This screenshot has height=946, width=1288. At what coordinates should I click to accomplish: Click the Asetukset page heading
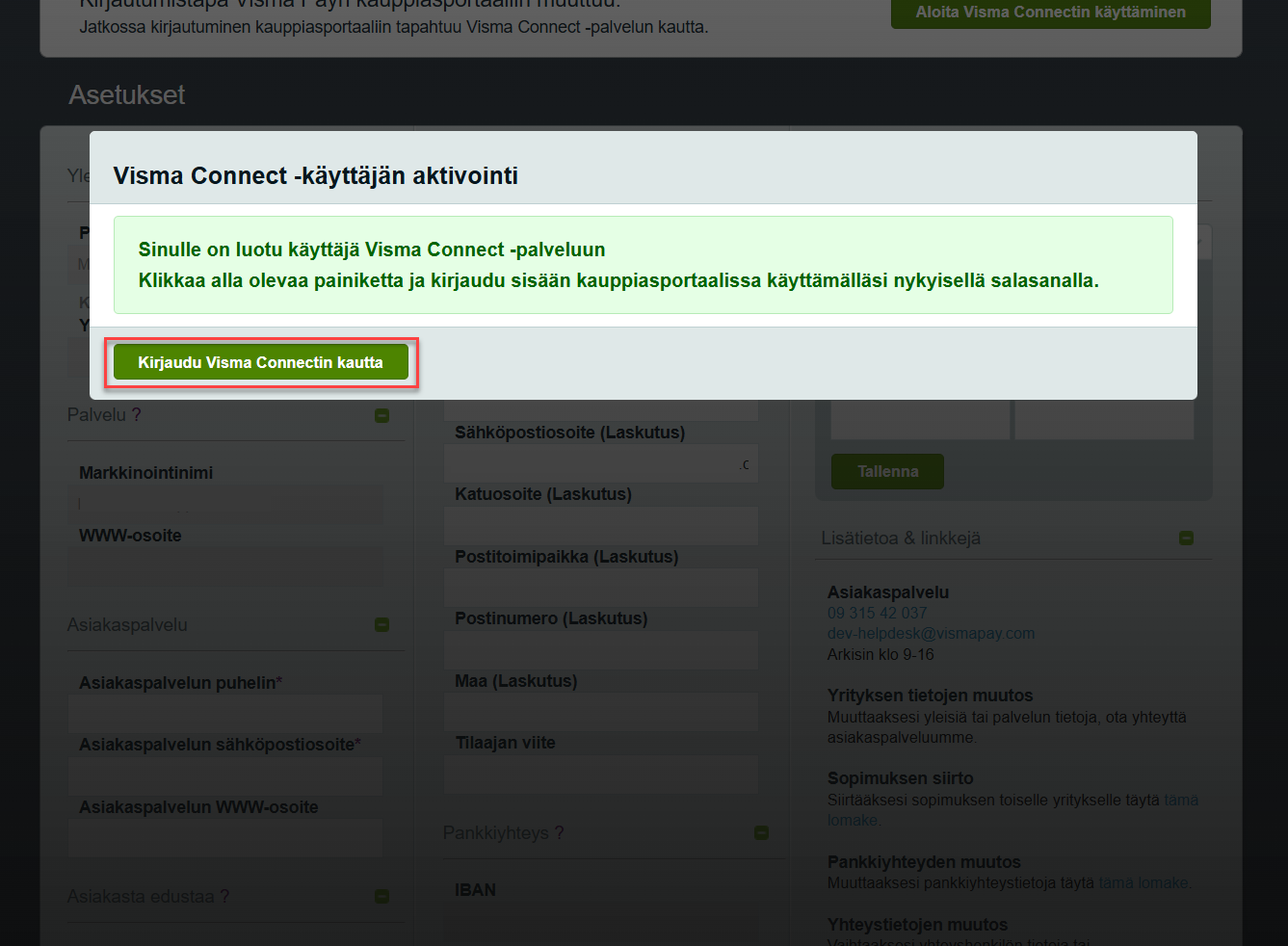[127, 94]
